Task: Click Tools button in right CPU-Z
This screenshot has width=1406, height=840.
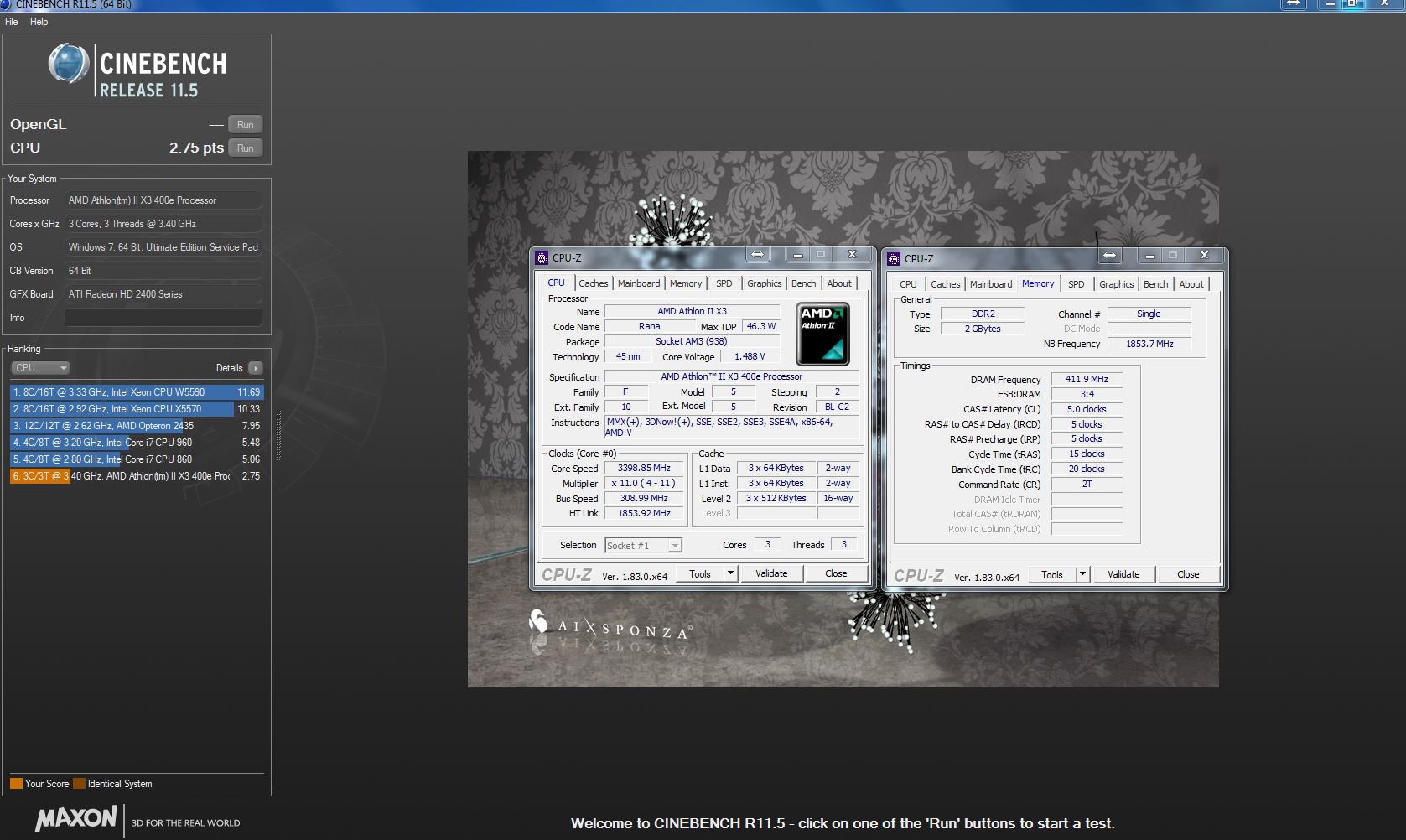Action: point(1052,575)
